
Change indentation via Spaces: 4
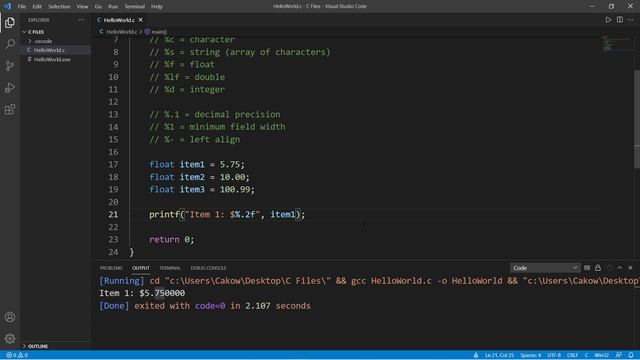click(530, 355)
